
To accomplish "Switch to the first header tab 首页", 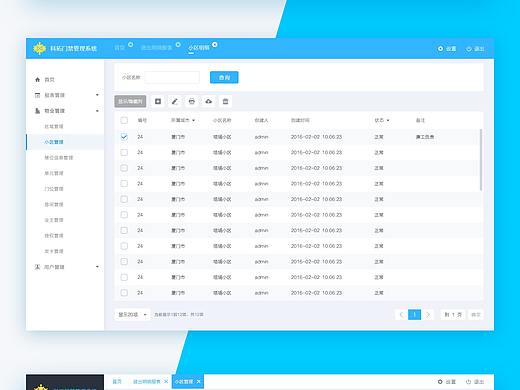I will (x=119, y=48).
